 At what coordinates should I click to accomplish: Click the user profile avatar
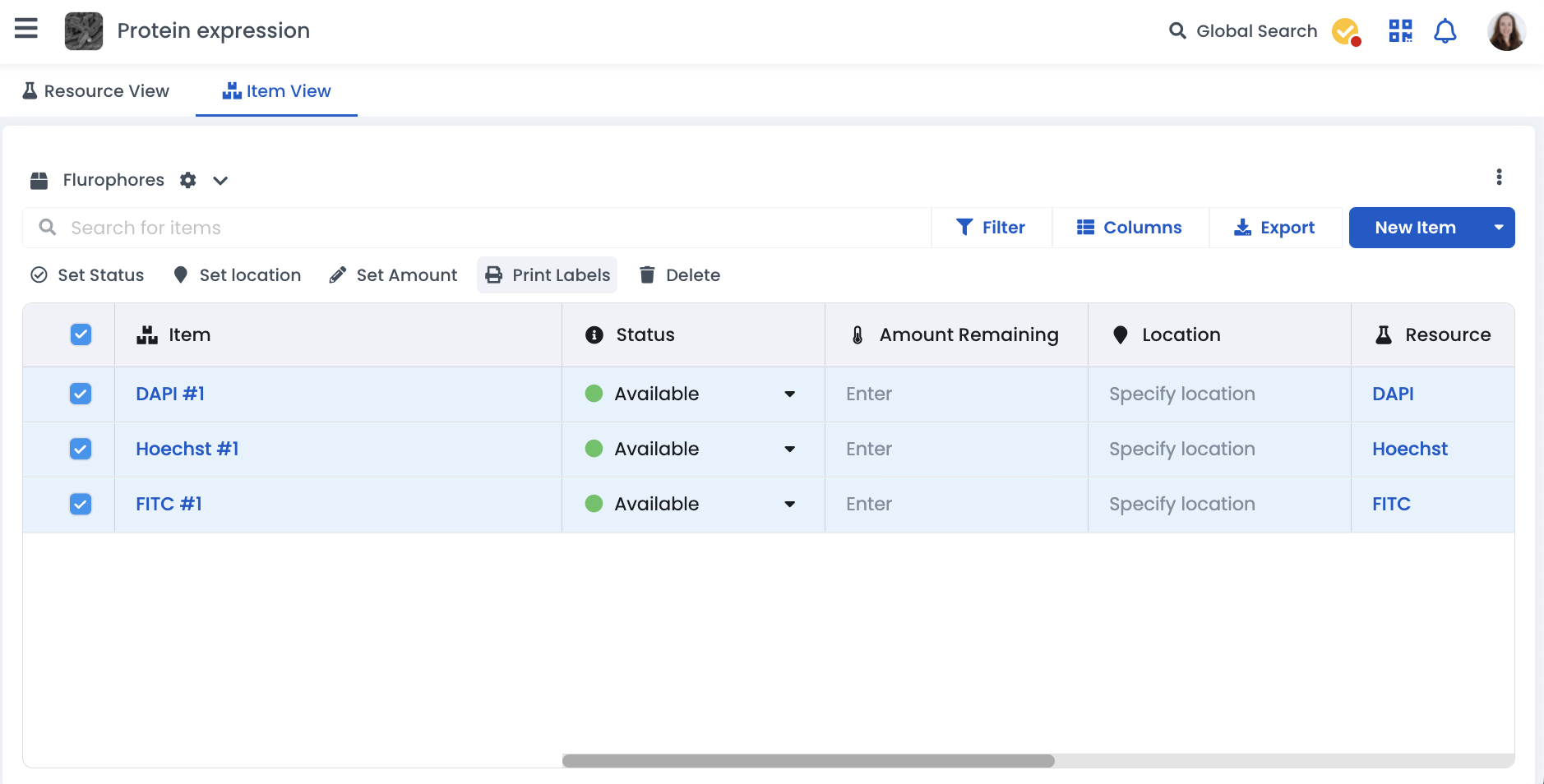coord(1506,31)
